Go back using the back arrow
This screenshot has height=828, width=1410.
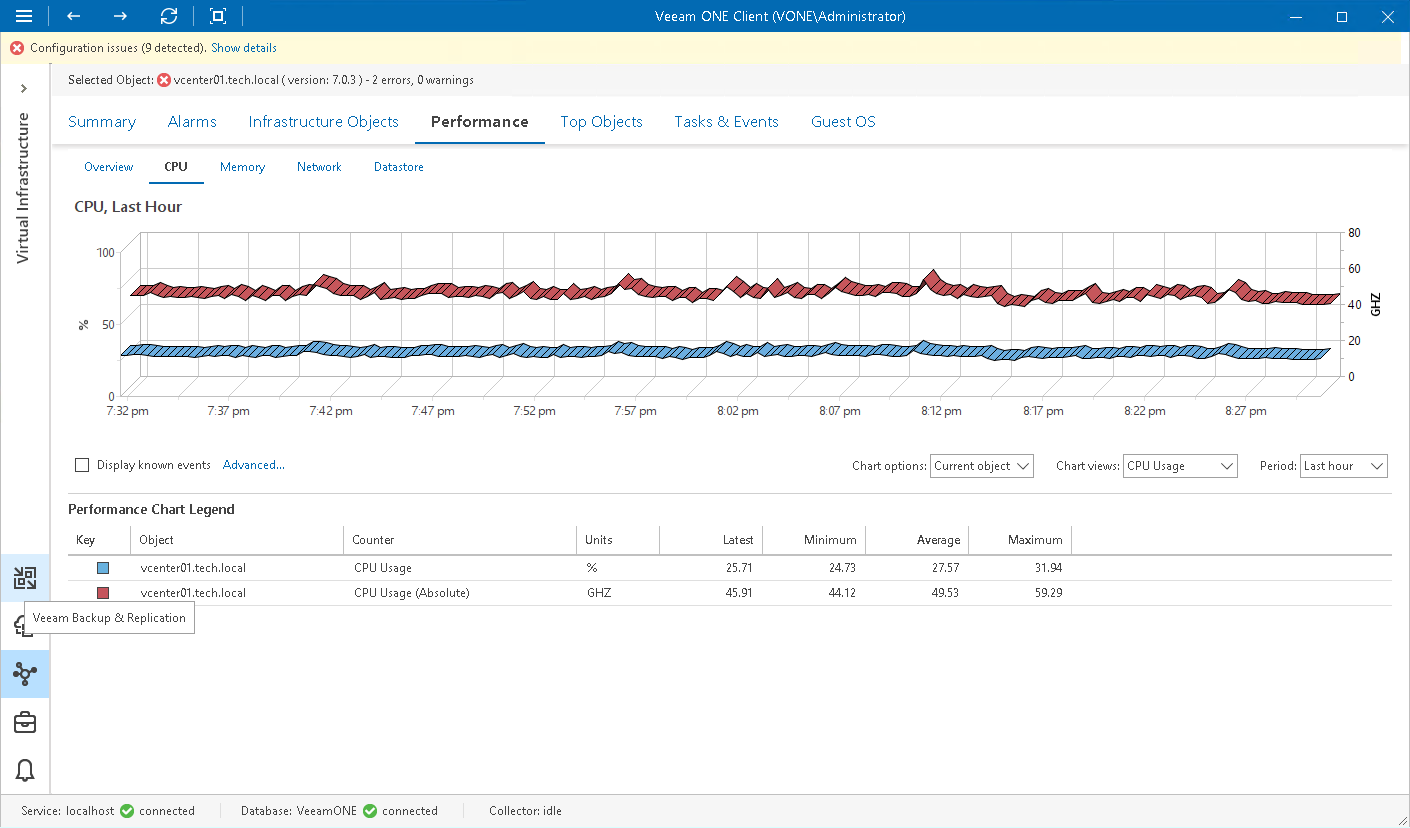(73, 16)
